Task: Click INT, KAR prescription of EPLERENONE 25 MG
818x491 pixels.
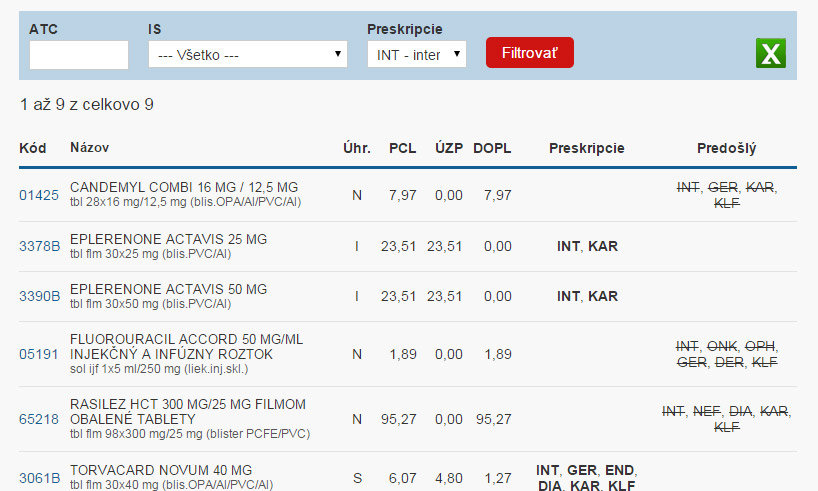Action: pyautogui.click(x=587, y=246)
